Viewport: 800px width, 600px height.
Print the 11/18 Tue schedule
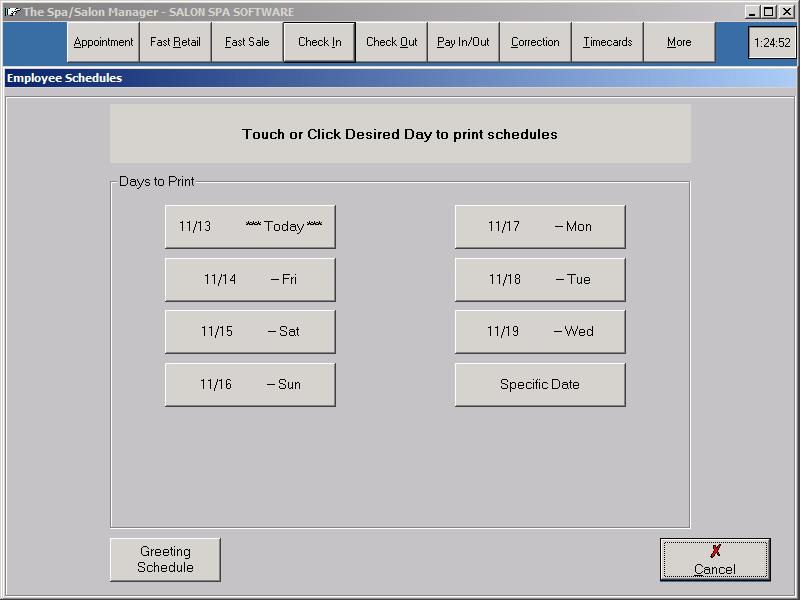pyautogui.click(x=540, y=280)
